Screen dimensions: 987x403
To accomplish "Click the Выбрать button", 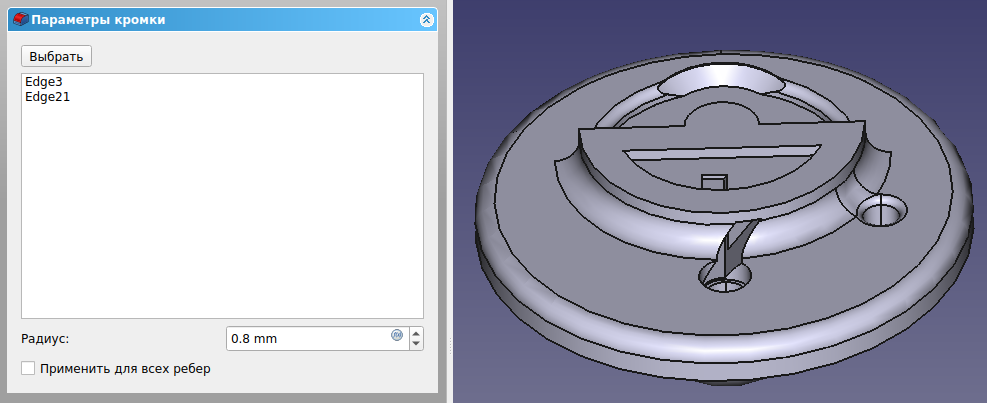I will (57, 56).
